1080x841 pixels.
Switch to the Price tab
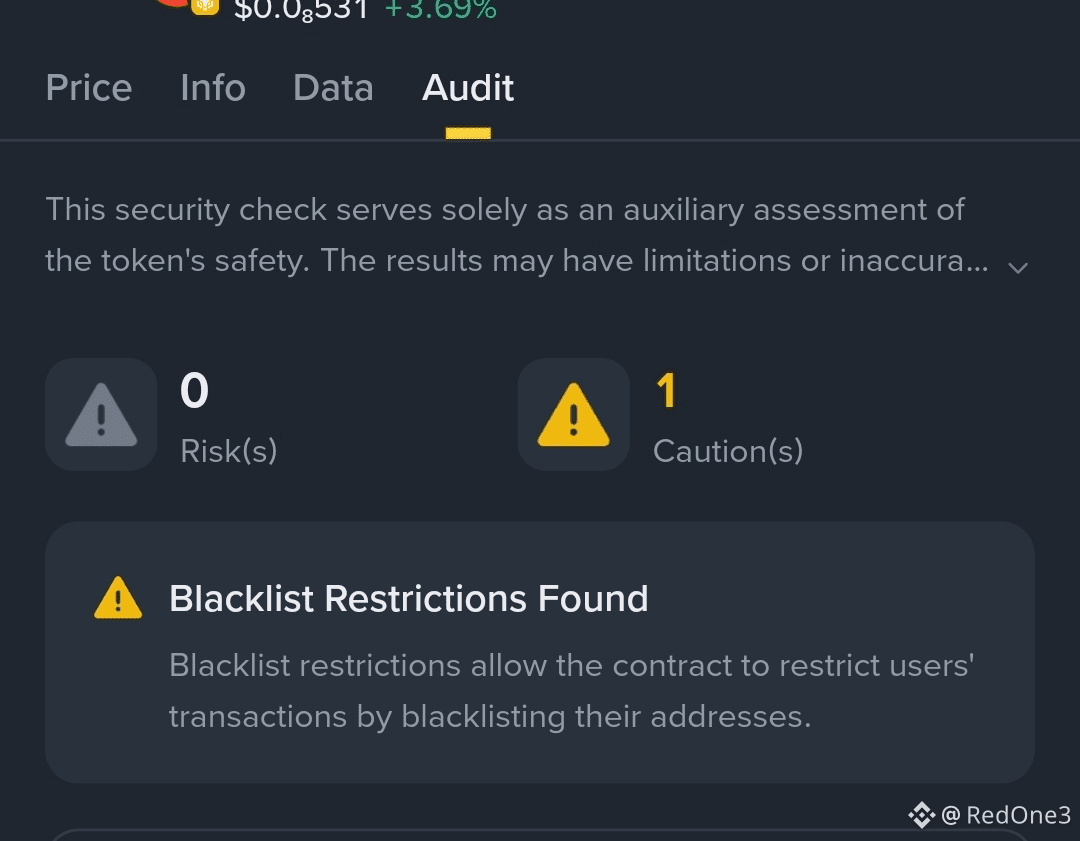pos(89,88)
